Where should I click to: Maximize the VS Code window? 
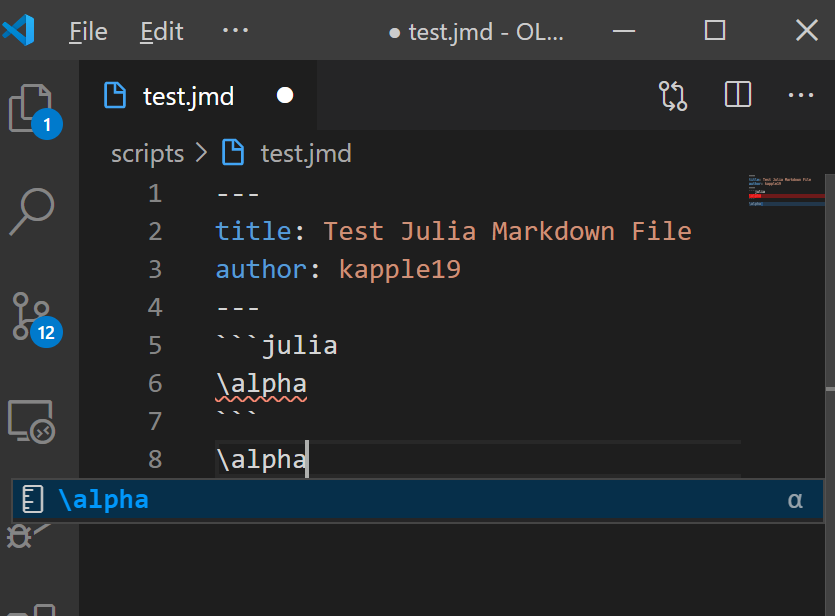click(715, 30)
